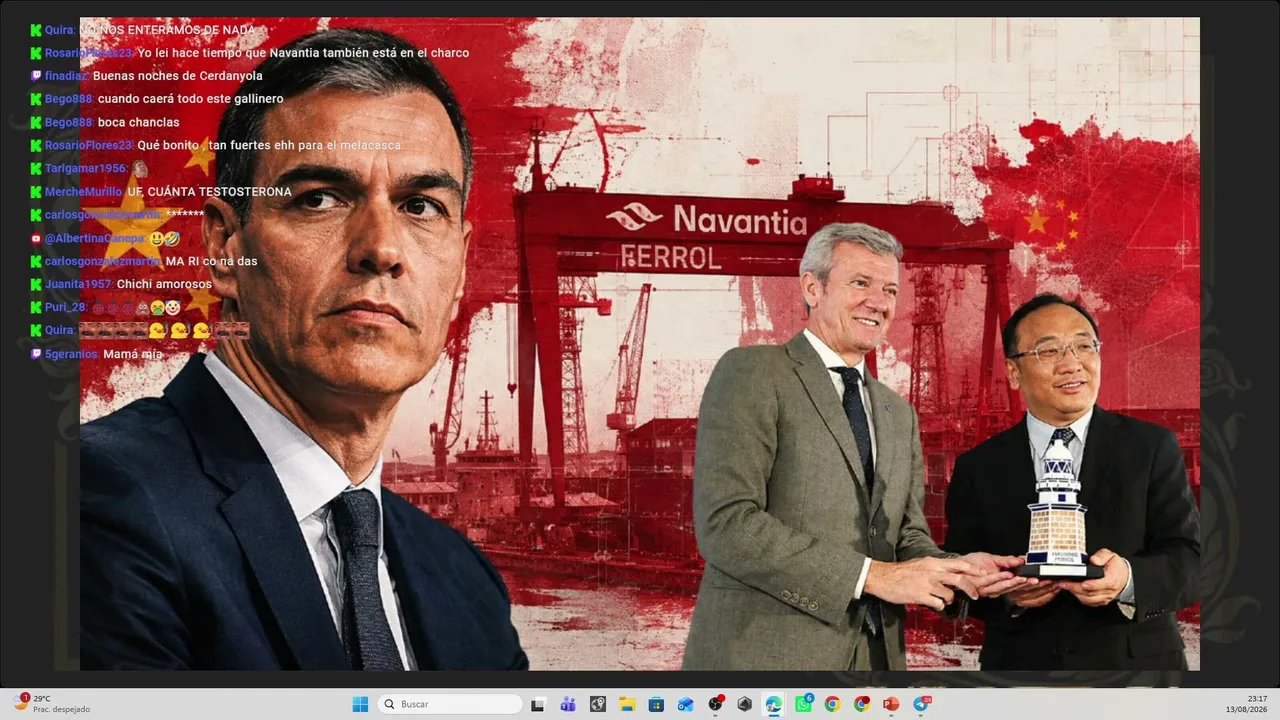Click the username Juanita1957 in chat
The height and width of the screenshot is (720, 1280).
pyautogui.click(x=78, y=284)
